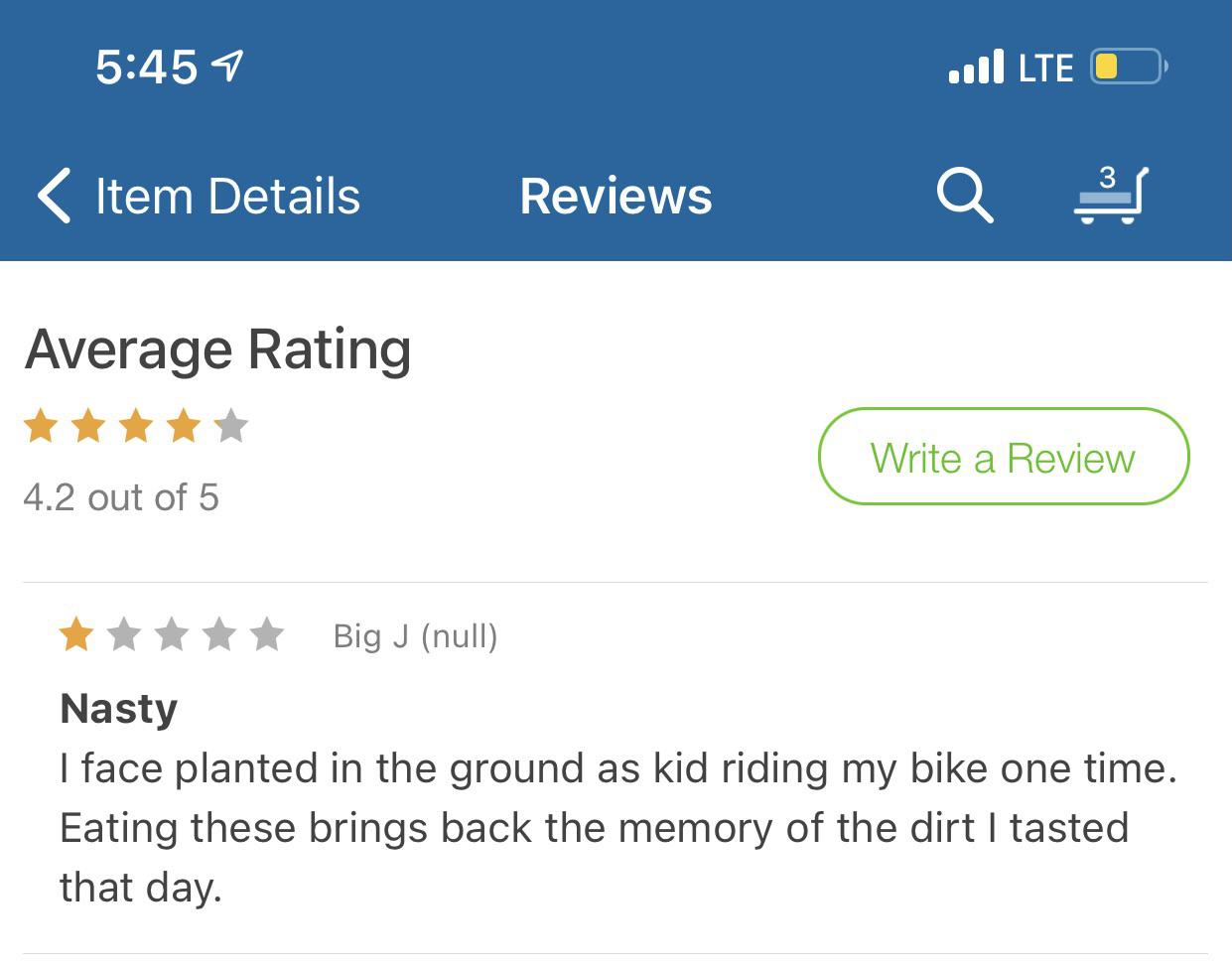Tap the LTE network label
This screenshot has height=966, width=1232.
point(1046,68)
